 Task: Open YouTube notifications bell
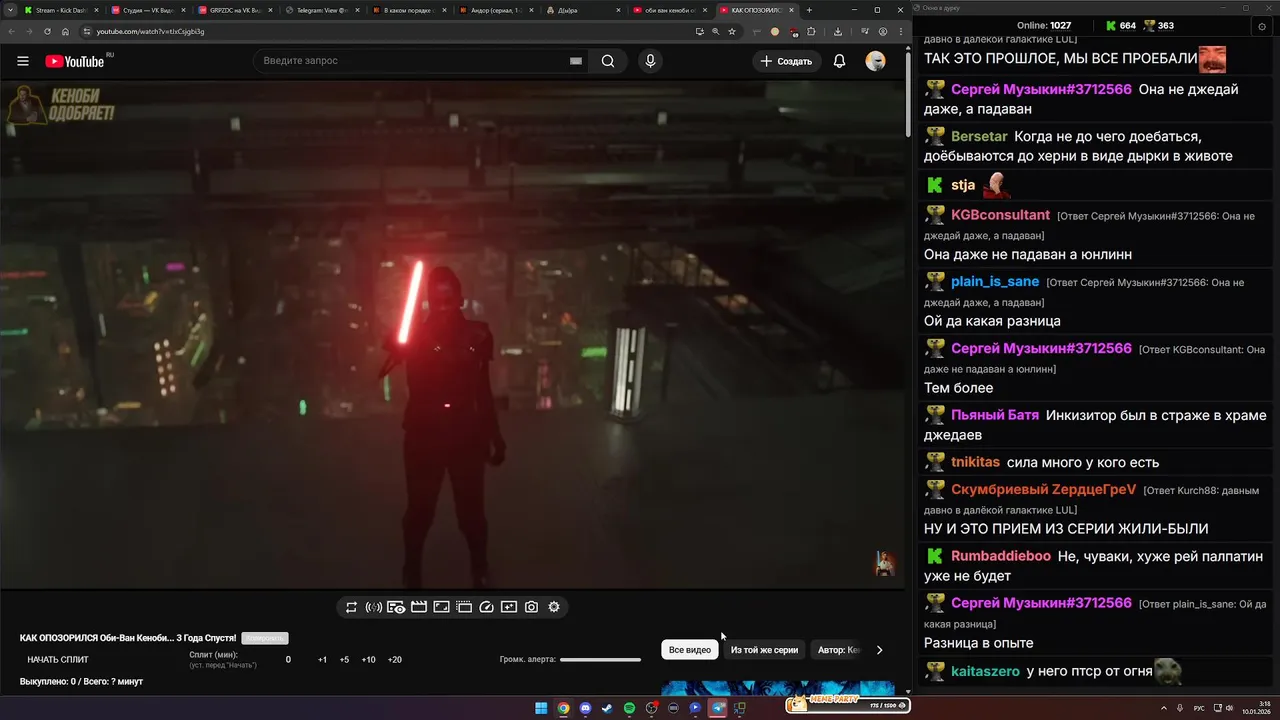(840, 61)
